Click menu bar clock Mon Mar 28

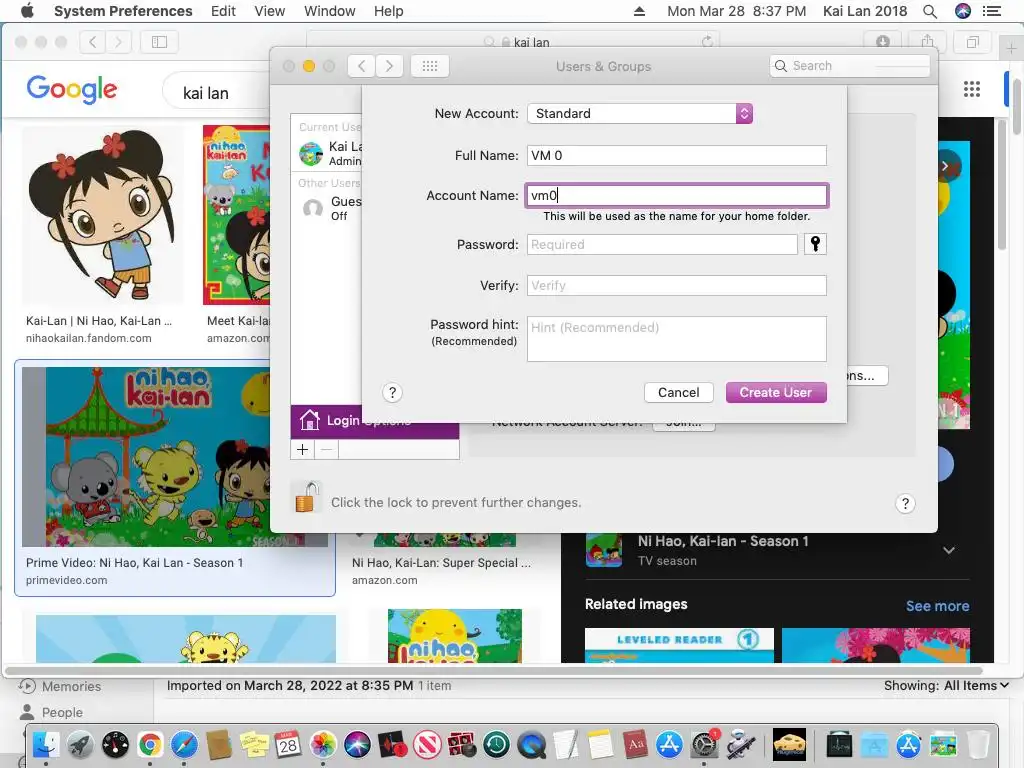point(737,11)
